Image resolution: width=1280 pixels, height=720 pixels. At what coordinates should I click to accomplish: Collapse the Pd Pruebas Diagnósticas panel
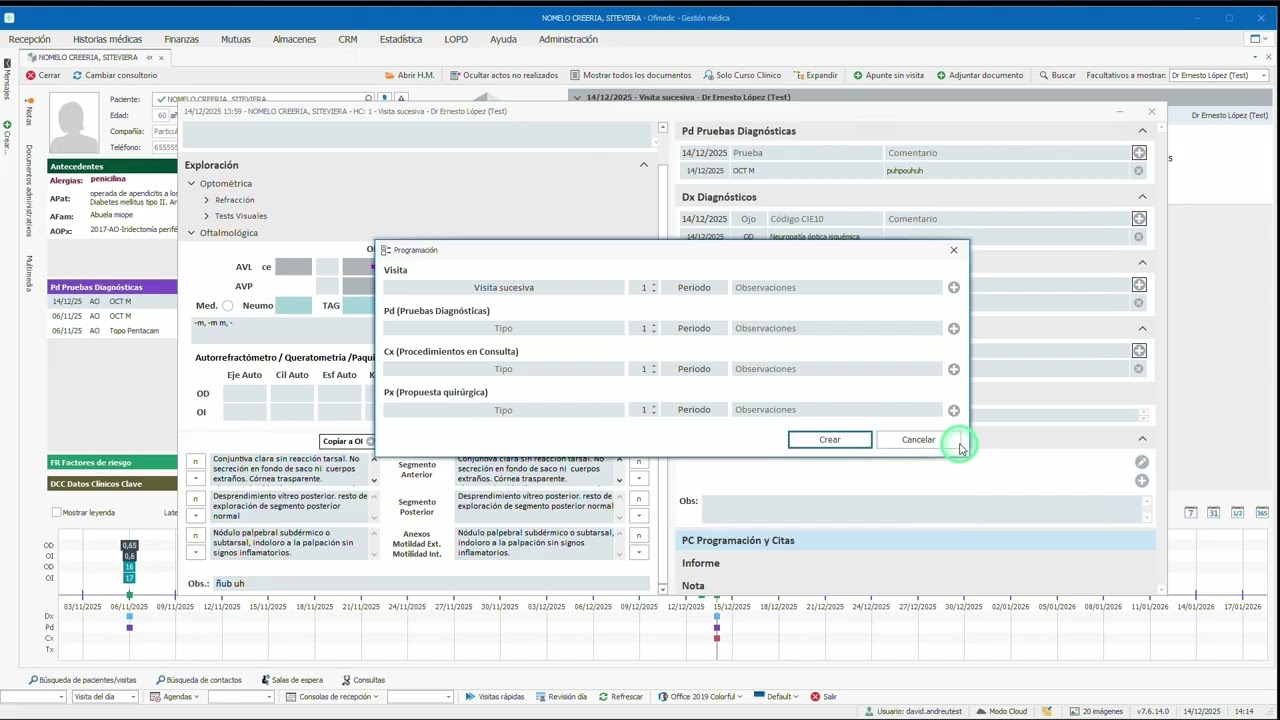[1142, 131]
